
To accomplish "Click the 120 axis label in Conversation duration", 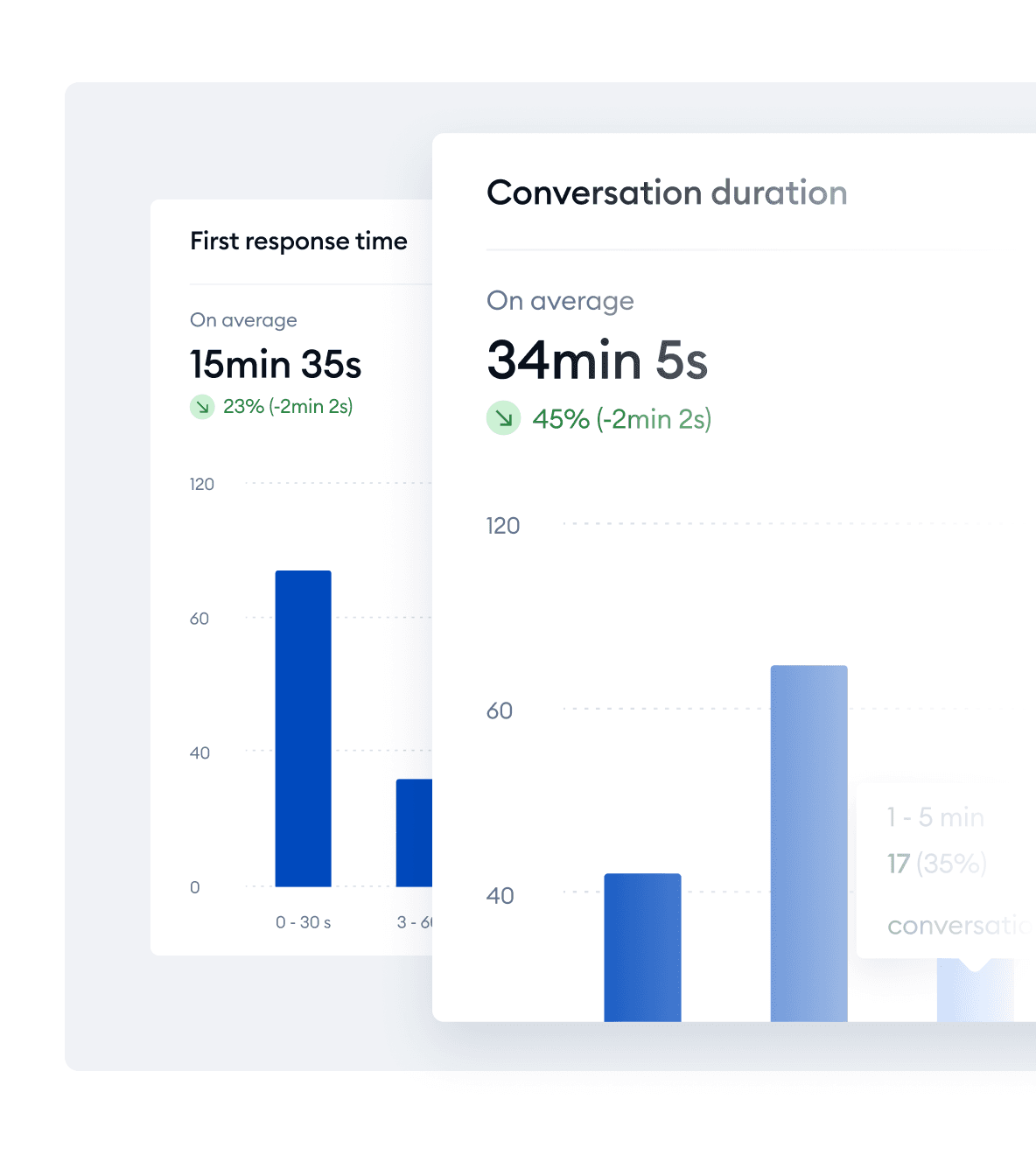I will [503, 526].
